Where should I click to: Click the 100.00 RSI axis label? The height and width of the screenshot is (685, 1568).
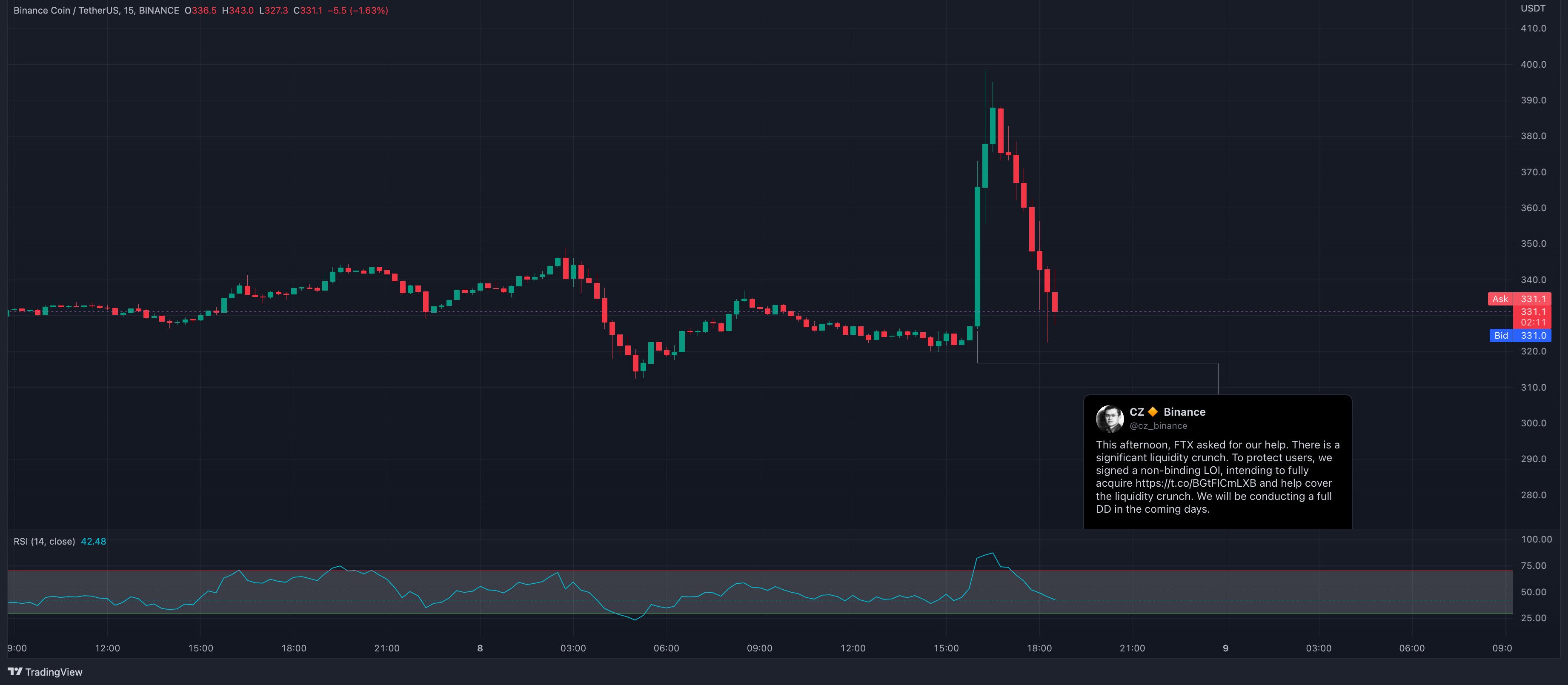point(1537,539)
